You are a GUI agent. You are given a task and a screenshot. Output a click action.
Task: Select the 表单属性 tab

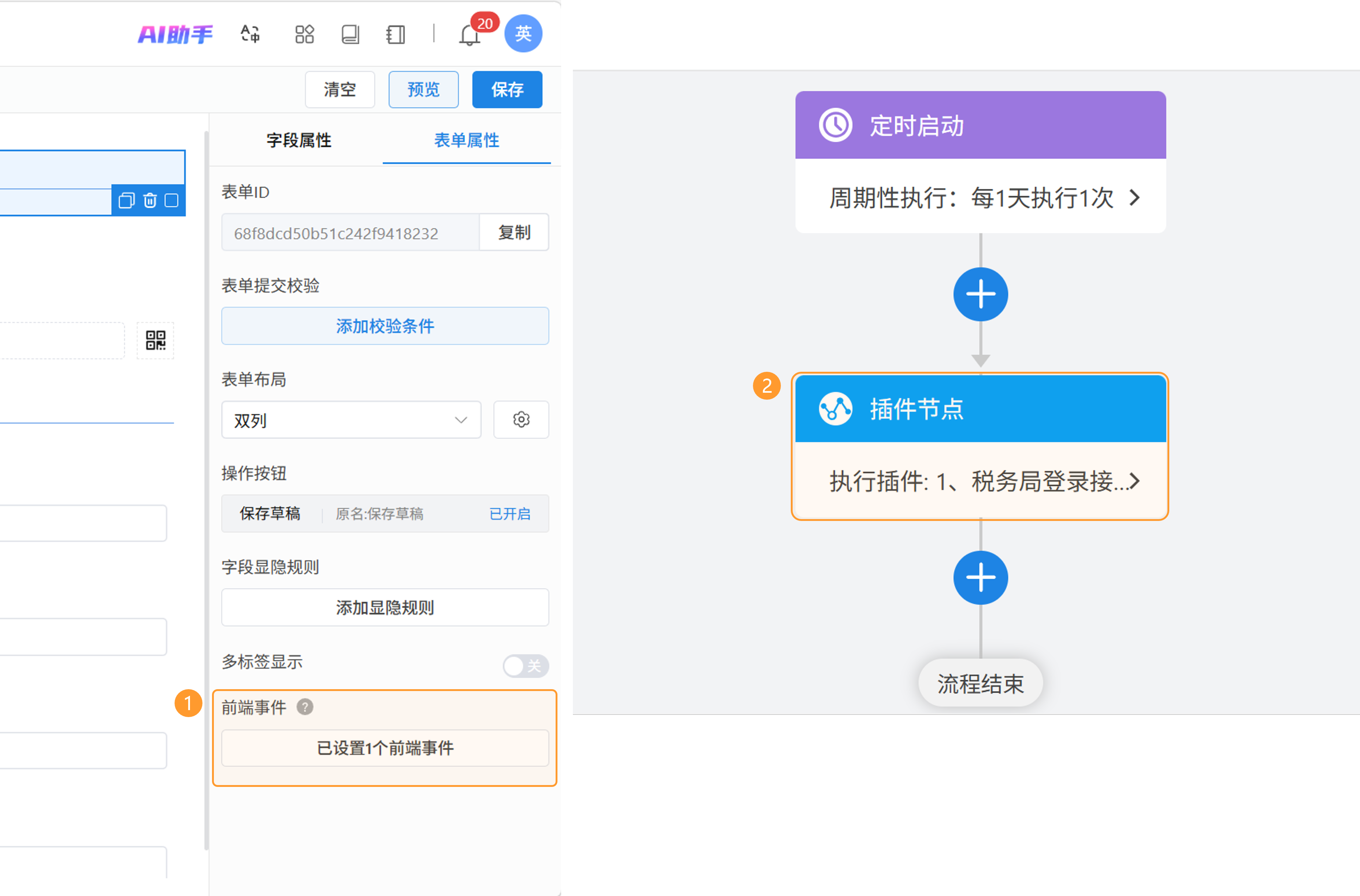point(466,140)
